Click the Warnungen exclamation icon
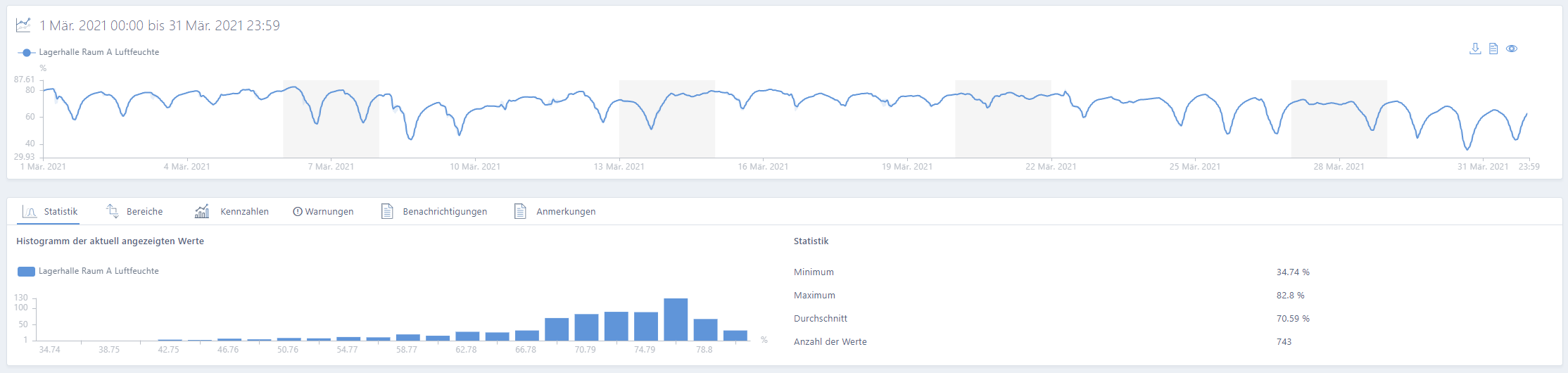 tap(297, 212)
